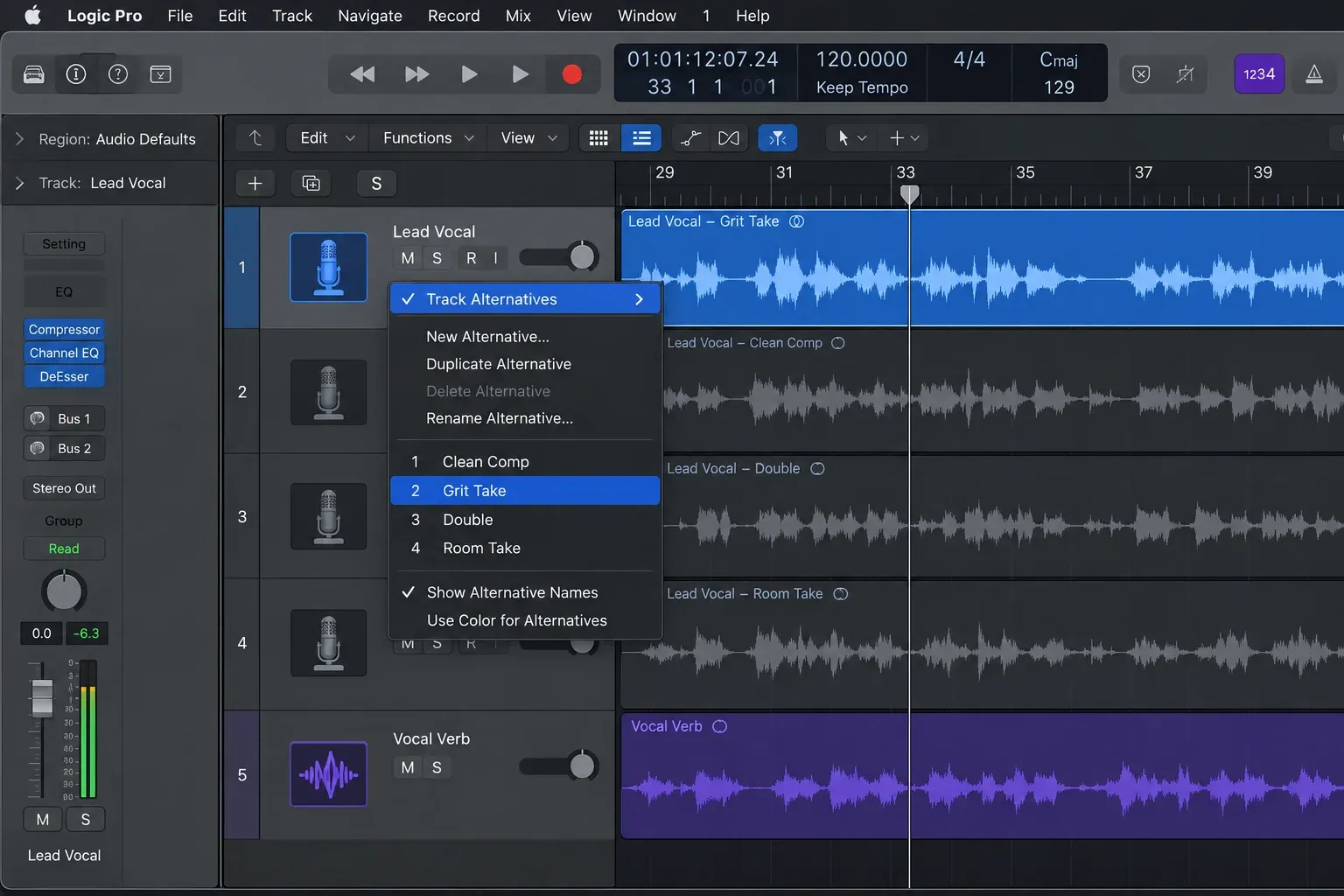Open the Edit dropdown in tracks area
1344x896 pixels.
coord(326,138)
